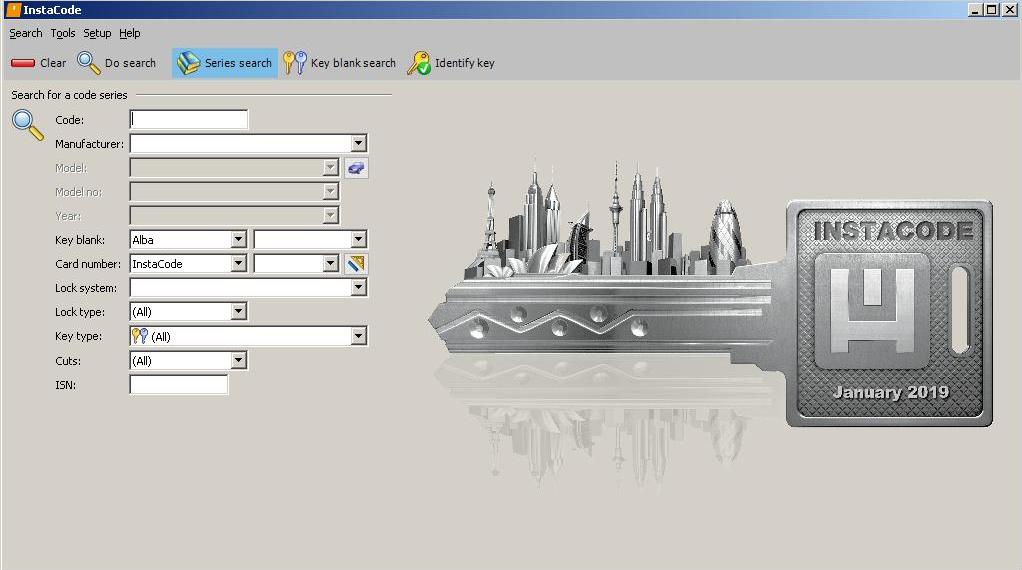Viewport: 1022px width, 570px height.
Task: Click the Identify key icon
Action: 418,63
